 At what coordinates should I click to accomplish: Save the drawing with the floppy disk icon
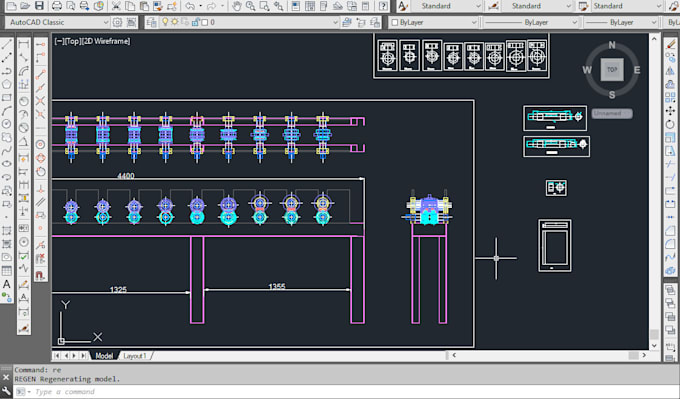pos(39,6)
